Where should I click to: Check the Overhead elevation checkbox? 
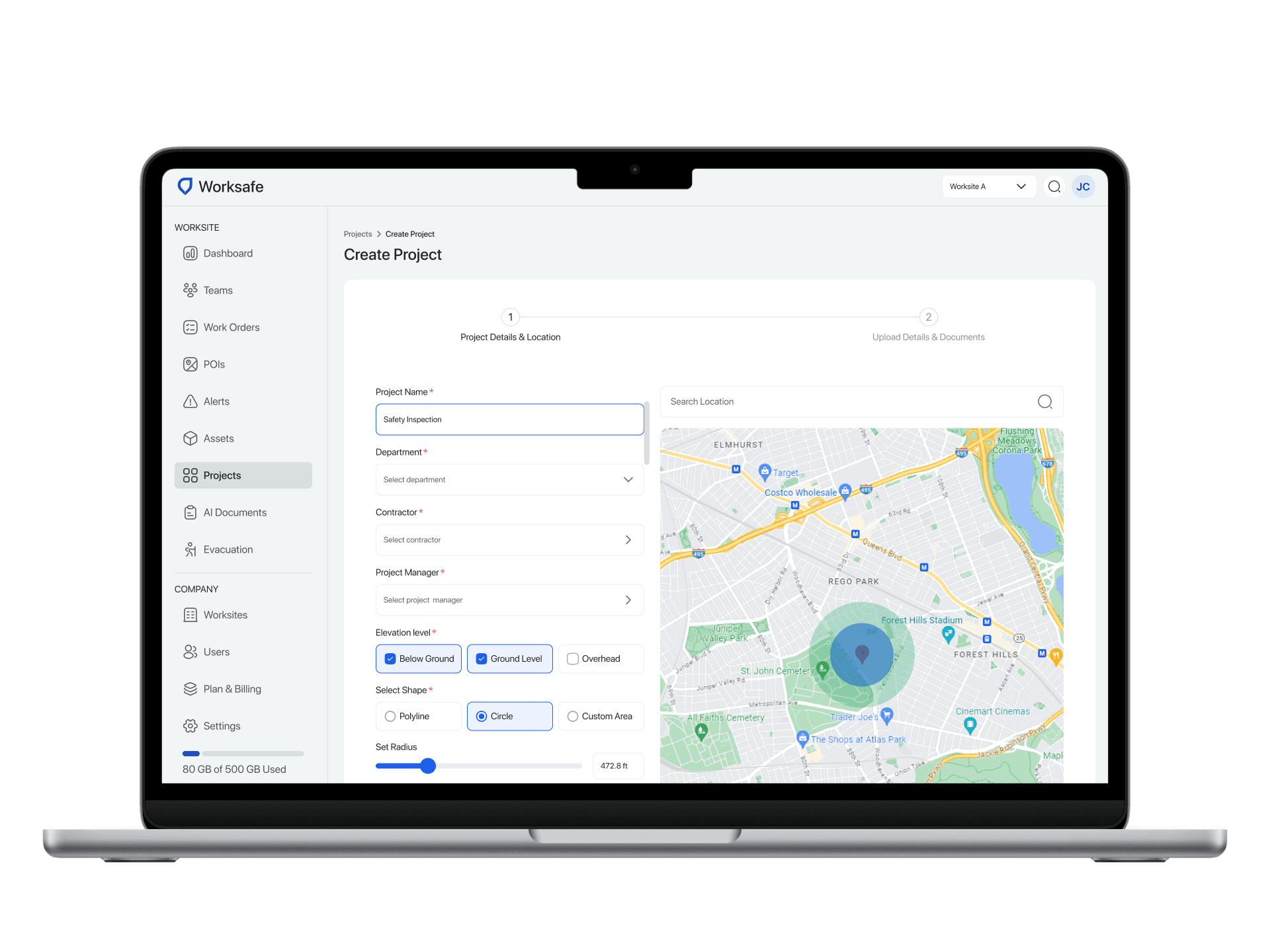573,659
